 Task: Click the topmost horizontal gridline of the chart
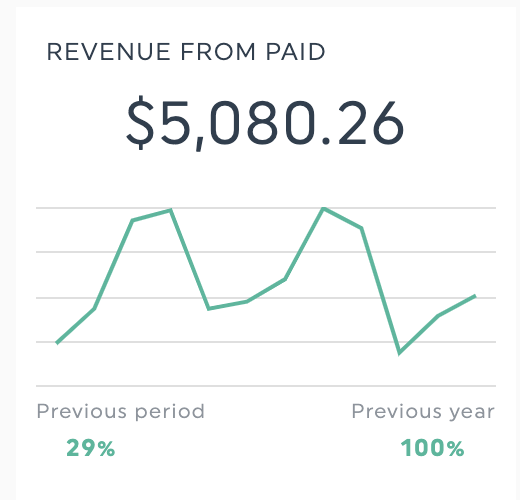(266, 208)
